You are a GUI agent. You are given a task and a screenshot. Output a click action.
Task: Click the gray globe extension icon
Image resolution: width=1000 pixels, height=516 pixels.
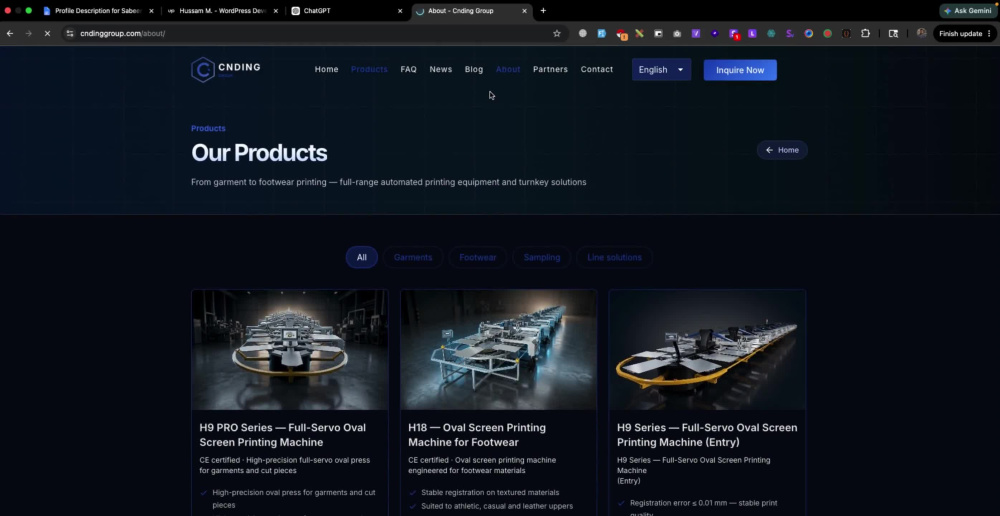coord(583,33)
